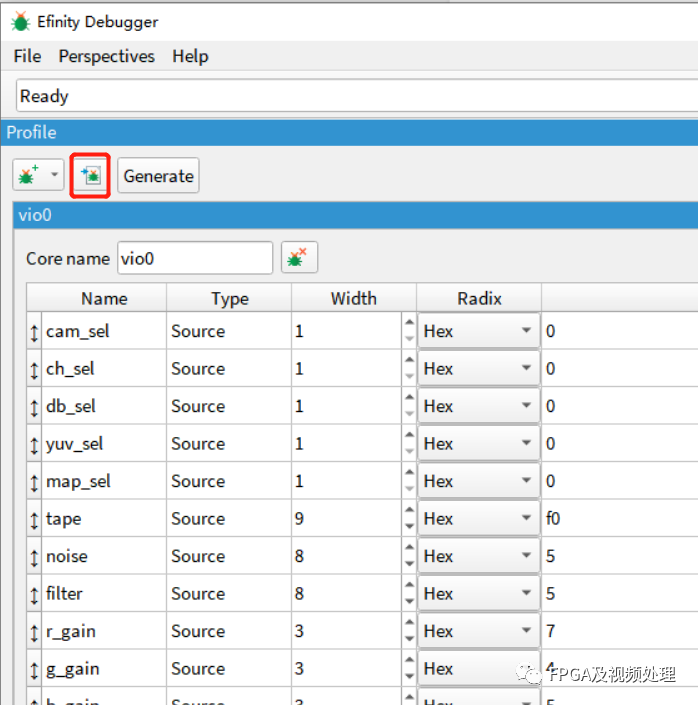Click the reorder arrow icon for tape row
Screen dimensions: 698x705
pyautogui.click(x=34, y=519)
